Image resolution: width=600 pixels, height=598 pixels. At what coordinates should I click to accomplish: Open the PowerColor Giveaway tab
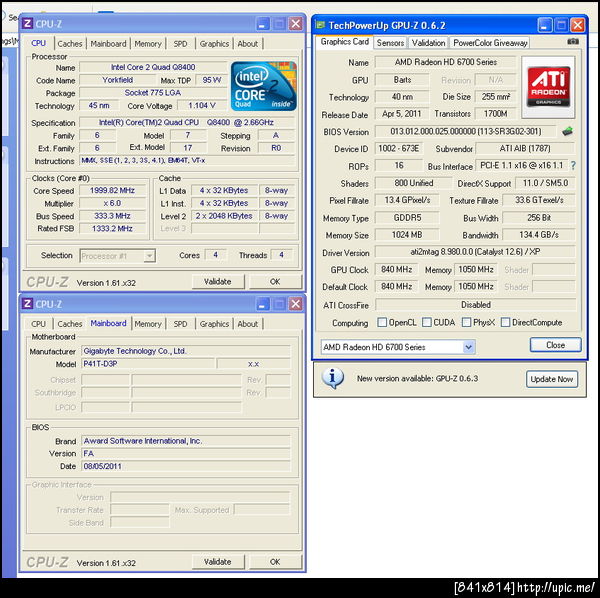click(490, 43)
